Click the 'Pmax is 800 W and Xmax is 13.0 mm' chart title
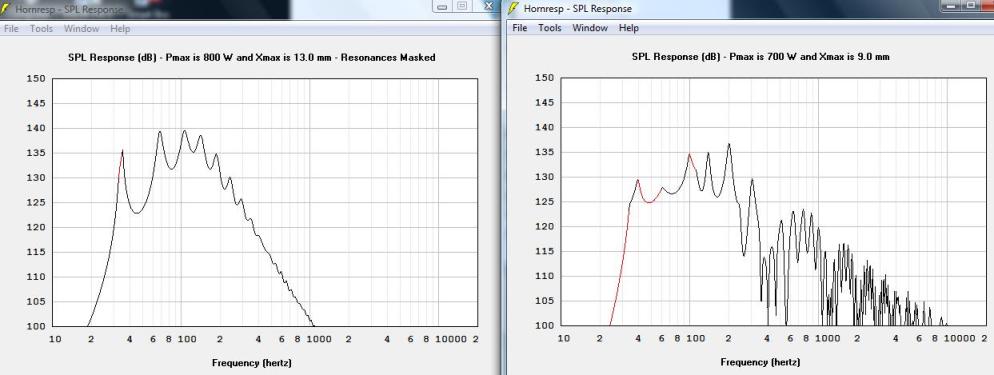 point(251,57)
